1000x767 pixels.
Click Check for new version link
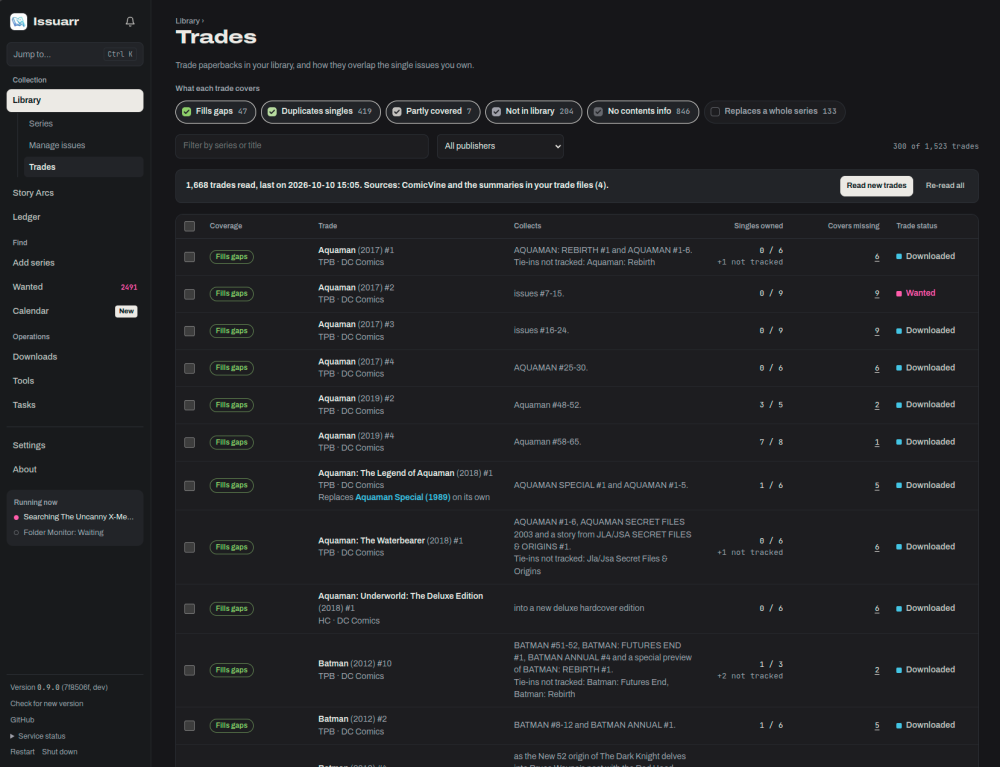point(47,704)
